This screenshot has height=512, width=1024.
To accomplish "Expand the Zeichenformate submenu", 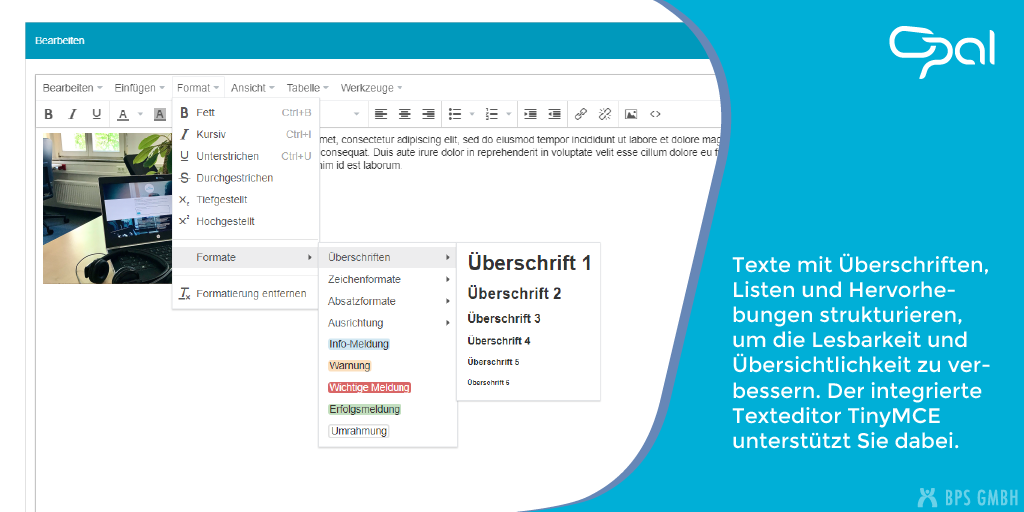I will point(388,280).
